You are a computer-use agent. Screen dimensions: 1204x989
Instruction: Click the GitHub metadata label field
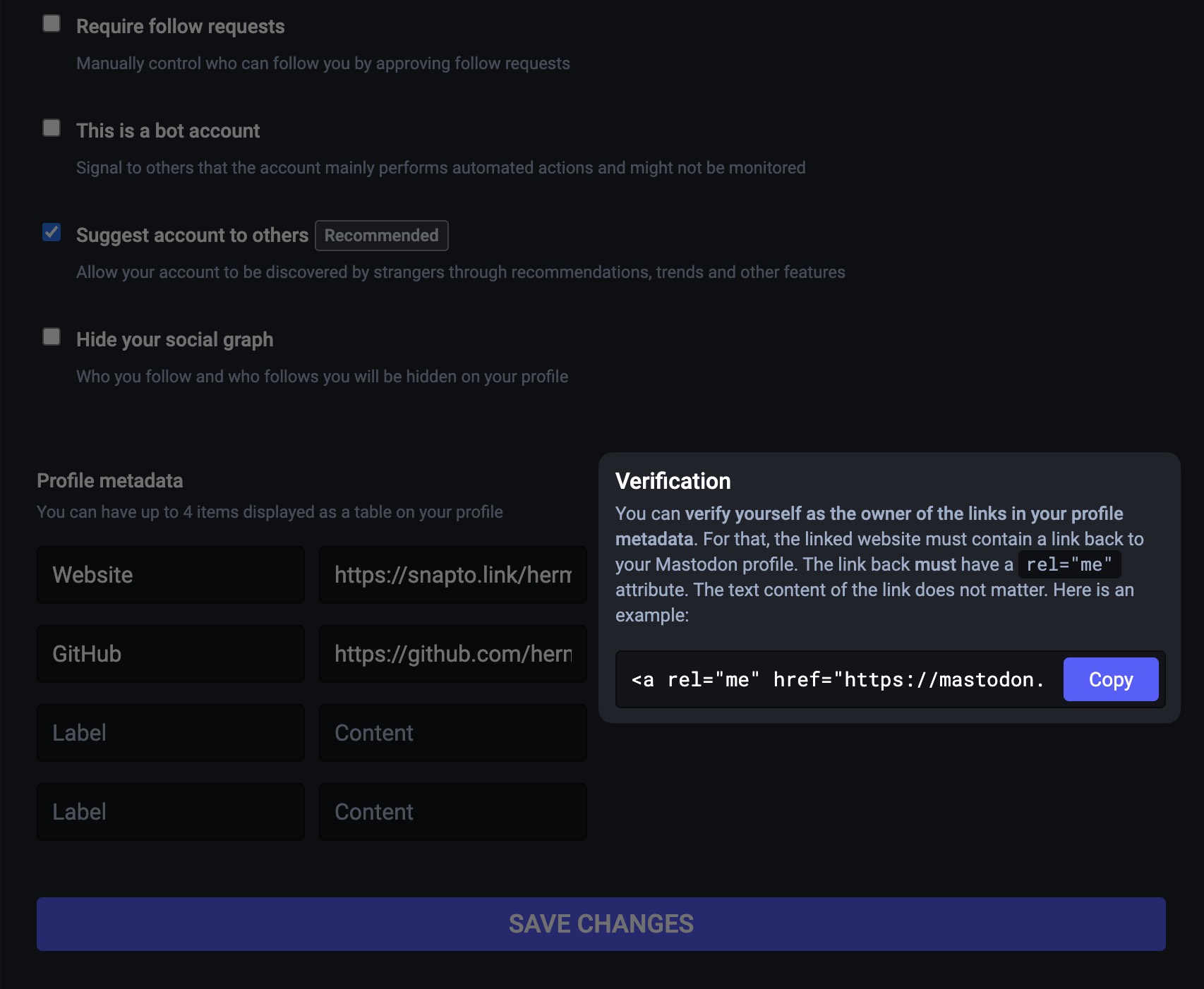tap(170, 653)
